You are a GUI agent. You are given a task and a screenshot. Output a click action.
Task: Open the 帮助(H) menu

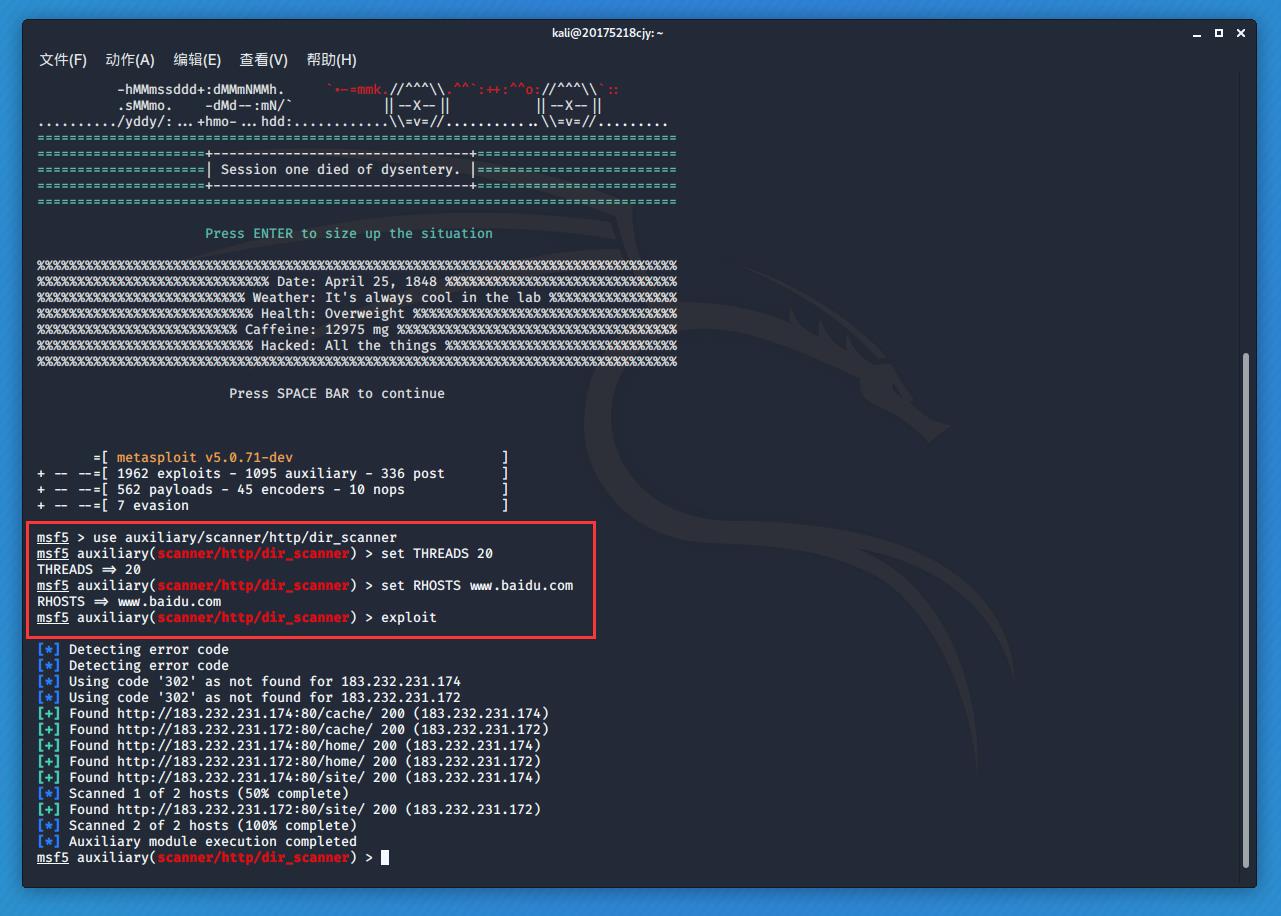point(331,60)
